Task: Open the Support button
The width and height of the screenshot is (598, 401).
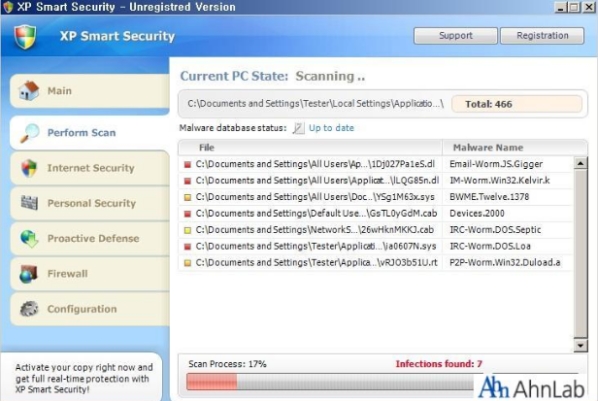Action: point(455,35)
